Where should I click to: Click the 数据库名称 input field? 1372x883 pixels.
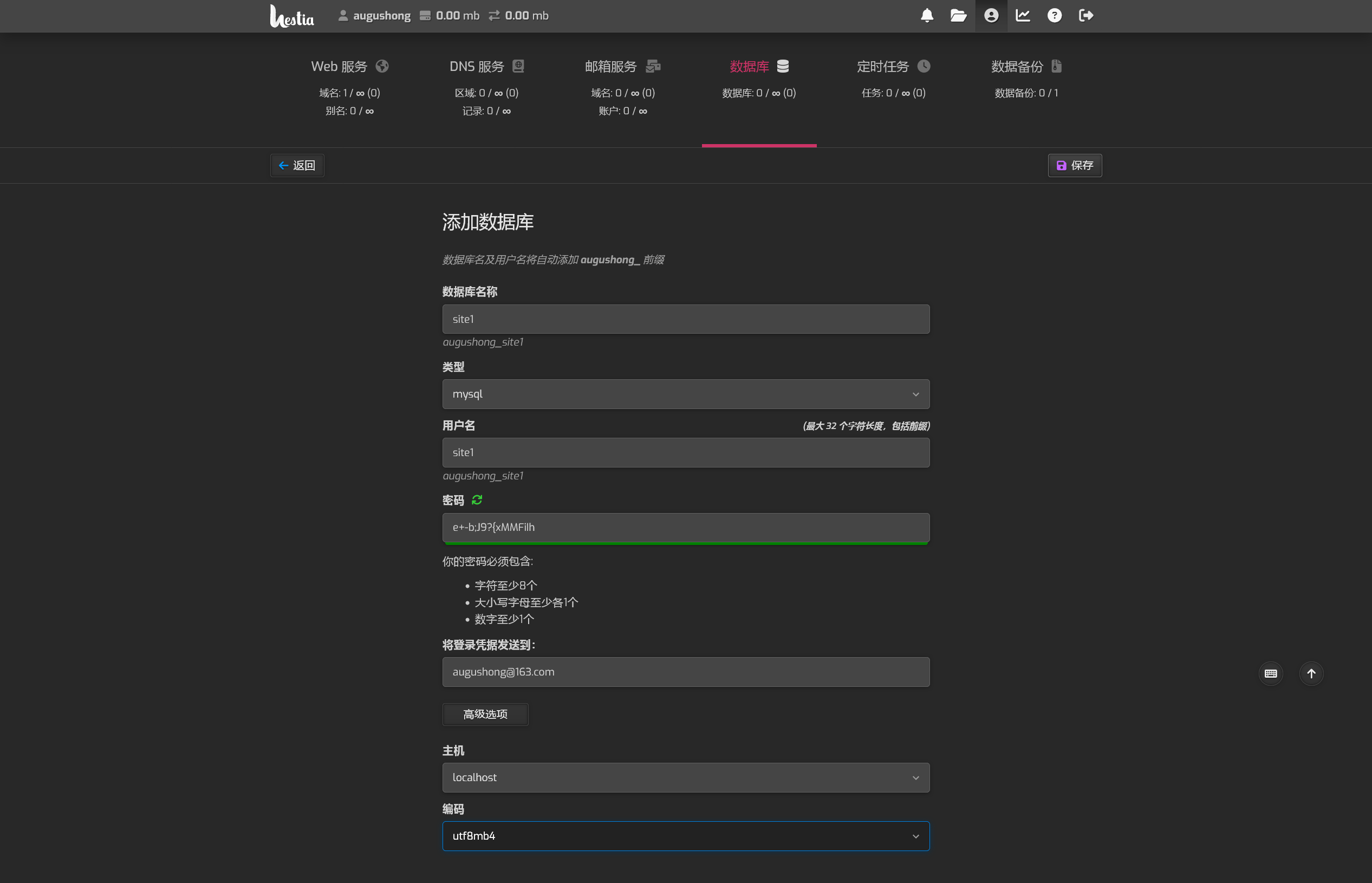pyautogui.click(x=685, y=319)
